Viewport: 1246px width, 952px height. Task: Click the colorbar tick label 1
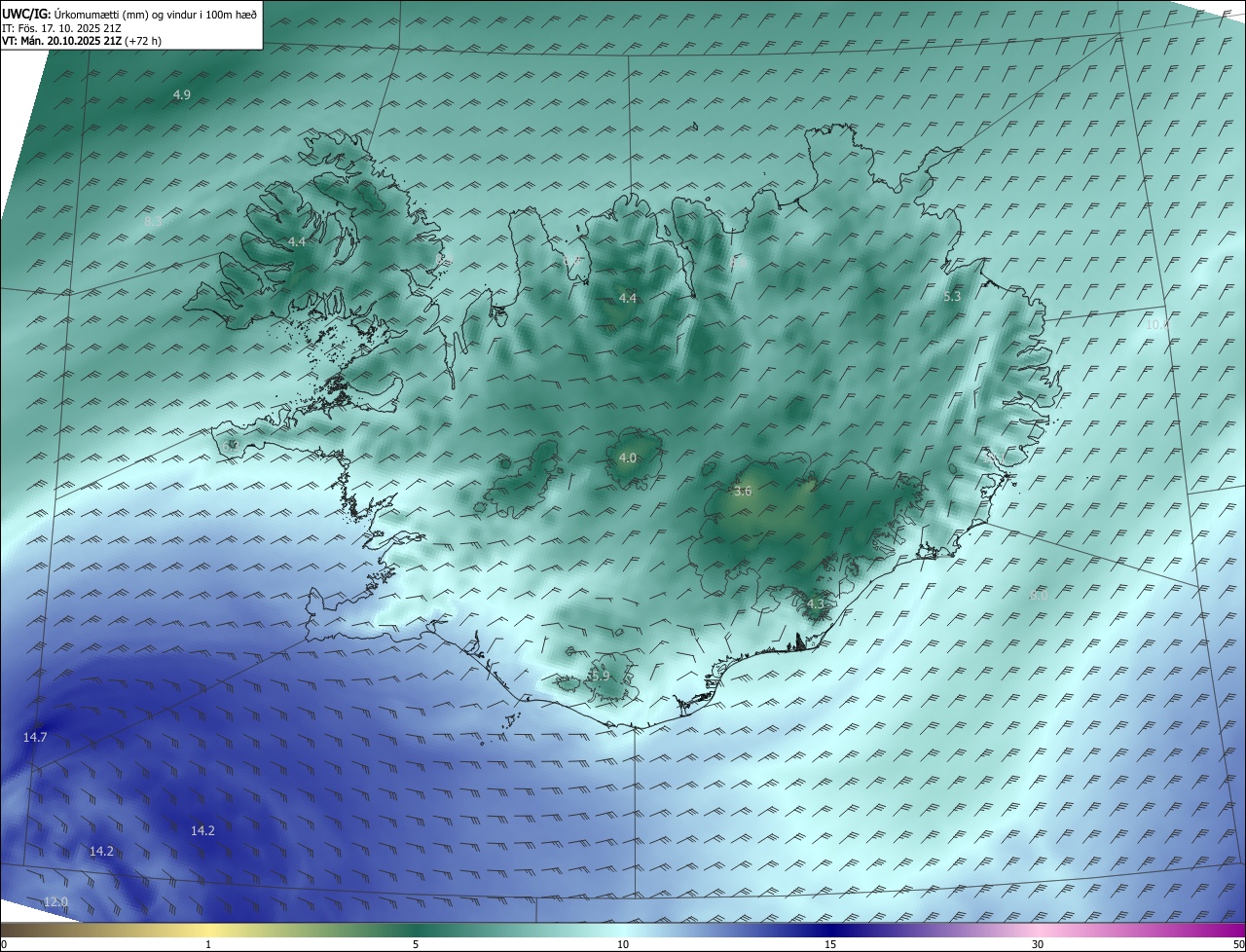(208, 945)
